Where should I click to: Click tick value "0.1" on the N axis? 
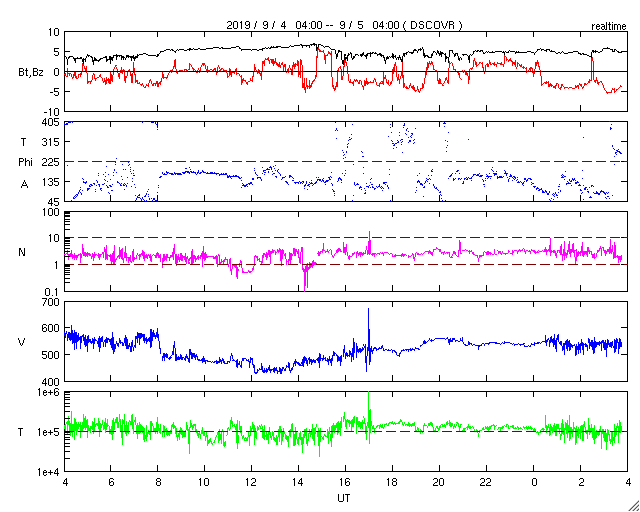click(x=53, y=292)
